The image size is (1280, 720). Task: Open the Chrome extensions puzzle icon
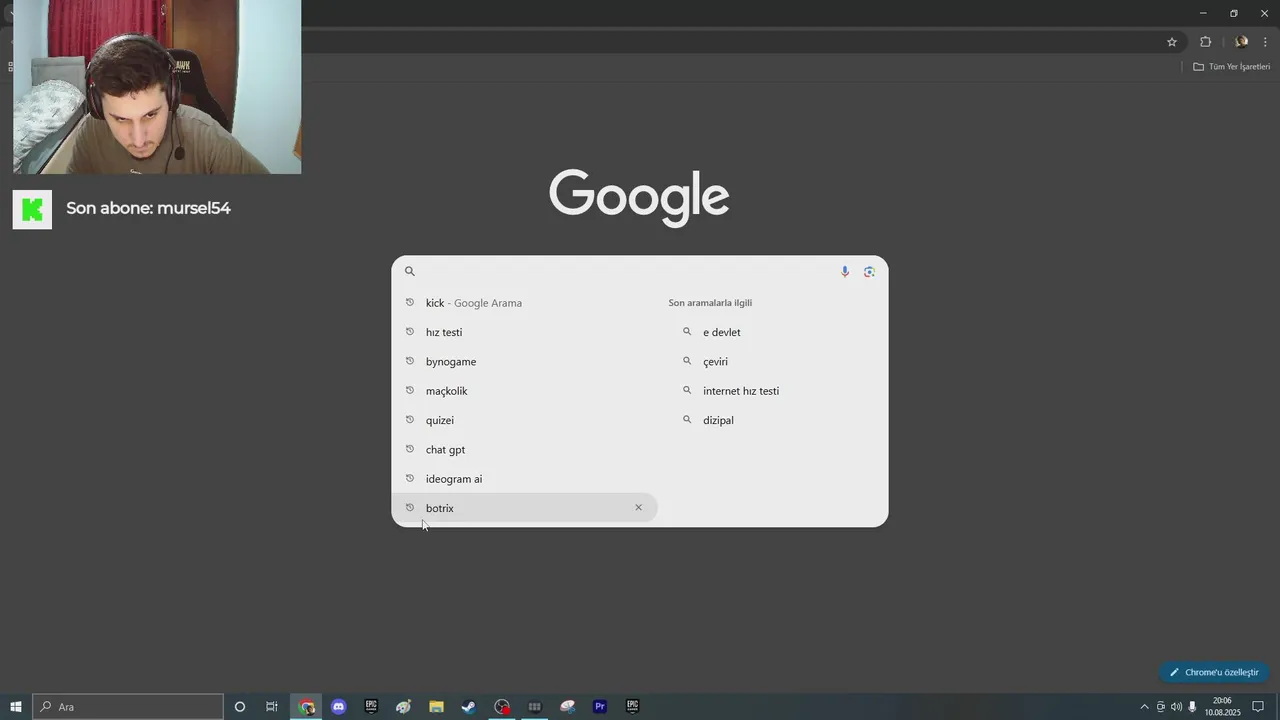1205,42
